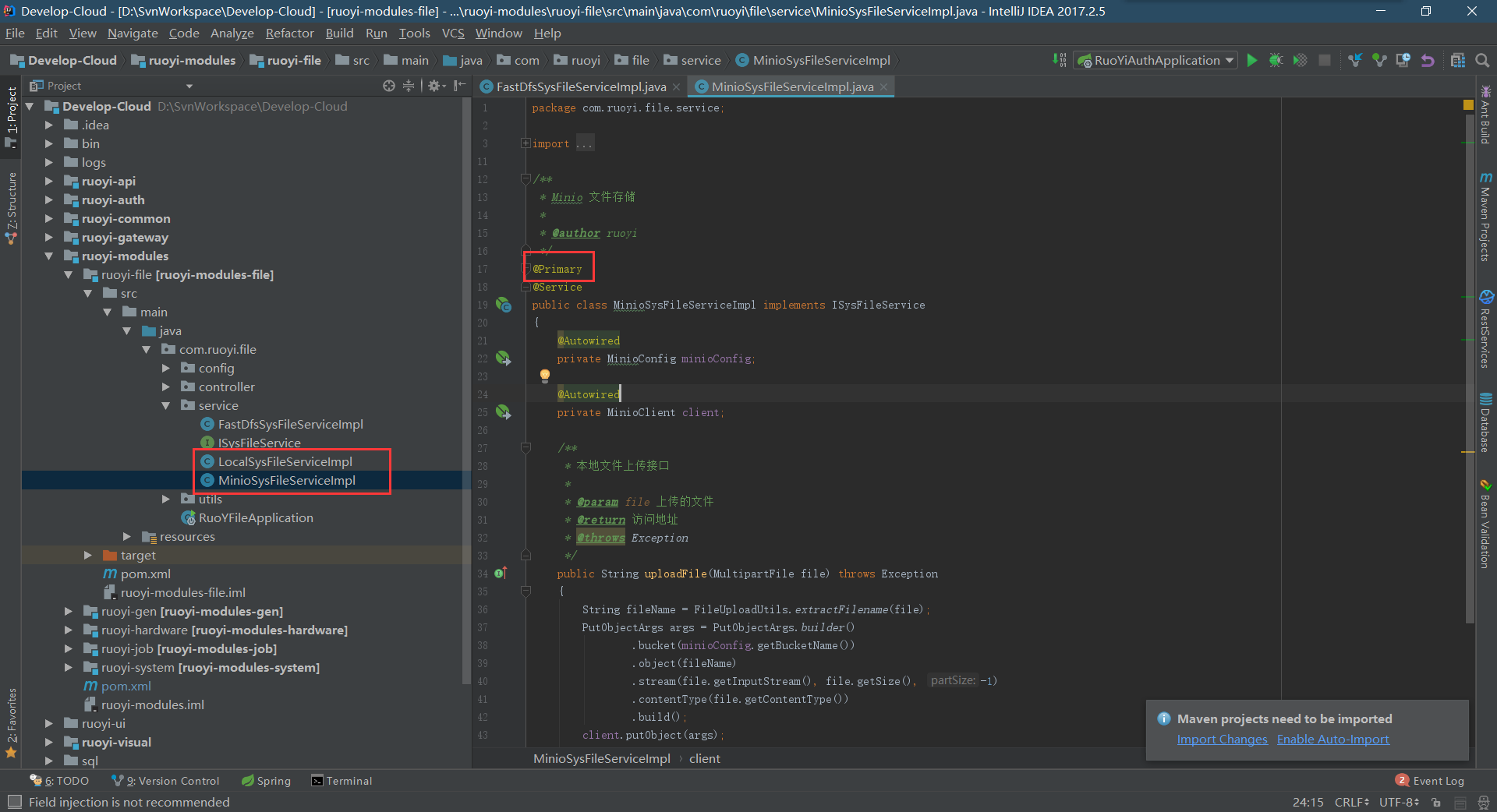1497x812 pixels.
Task: Click the implements gutter icon beside uploadFile
Action: [x=501, y=574]
